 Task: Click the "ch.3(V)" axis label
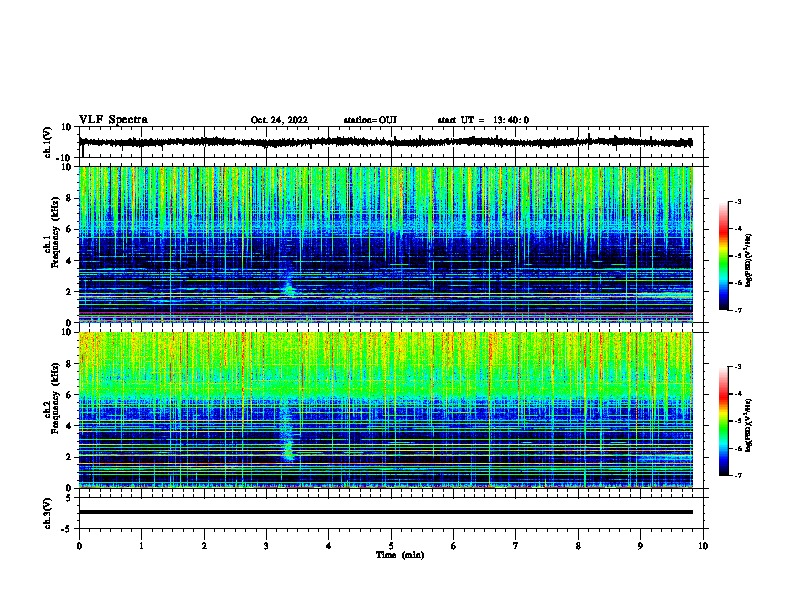click(x=47, y=513)
